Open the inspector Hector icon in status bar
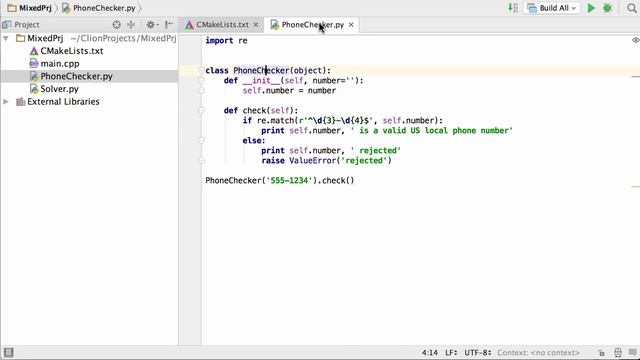 click(618, 353)
